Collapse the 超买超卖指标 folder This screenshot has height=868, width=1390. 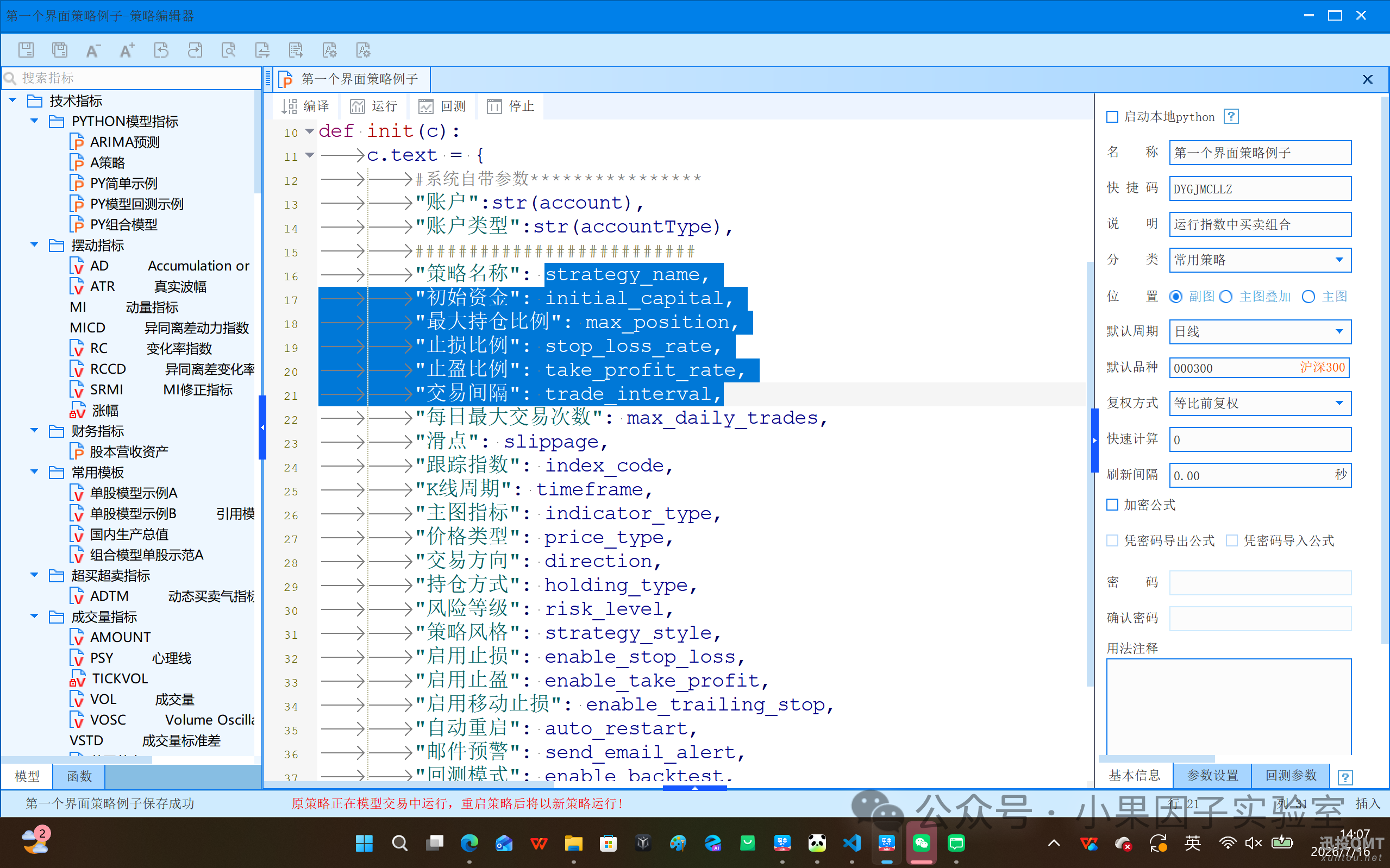(x=34, y=575)
